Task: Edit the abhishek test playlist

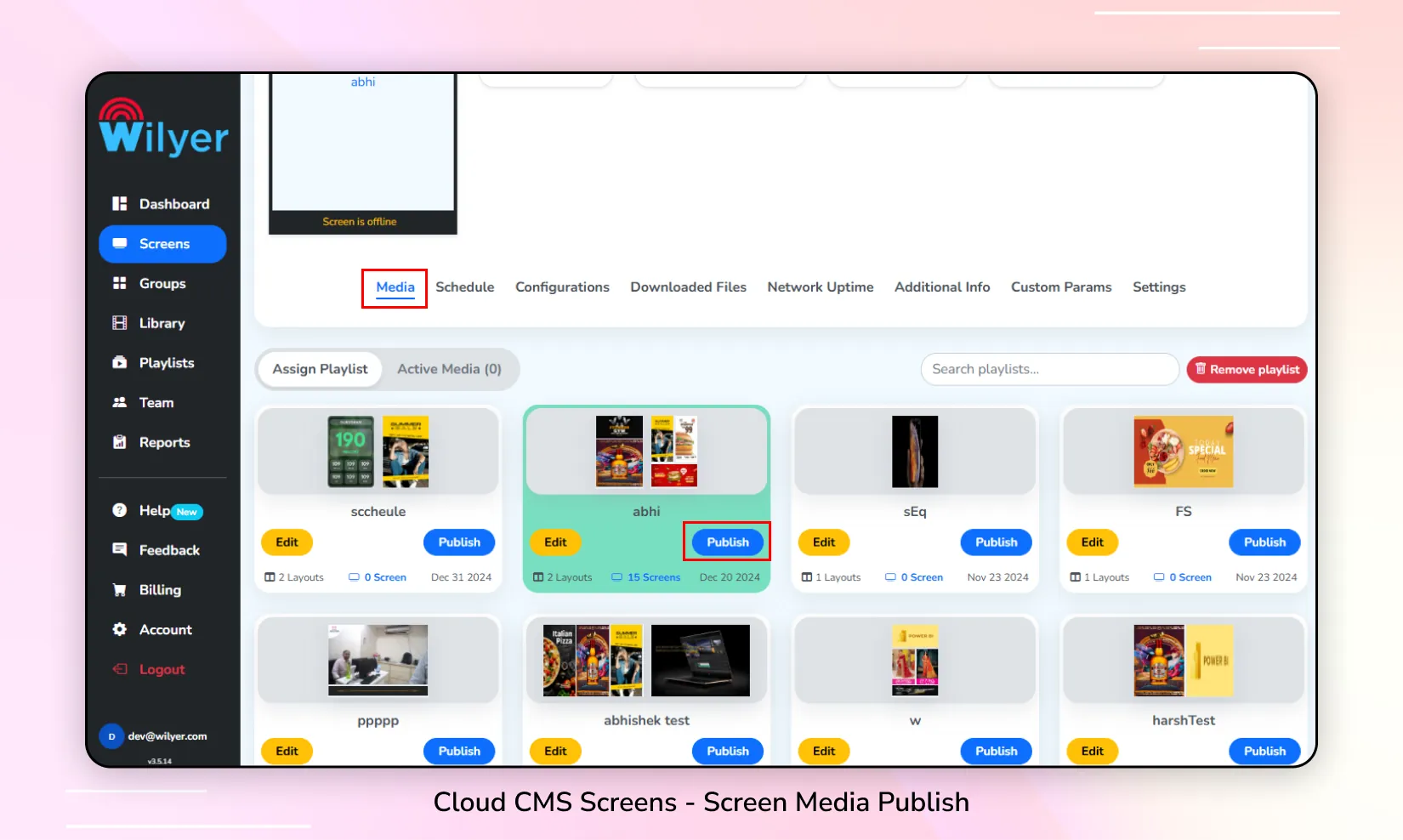Action: click(x=555, y=752)
